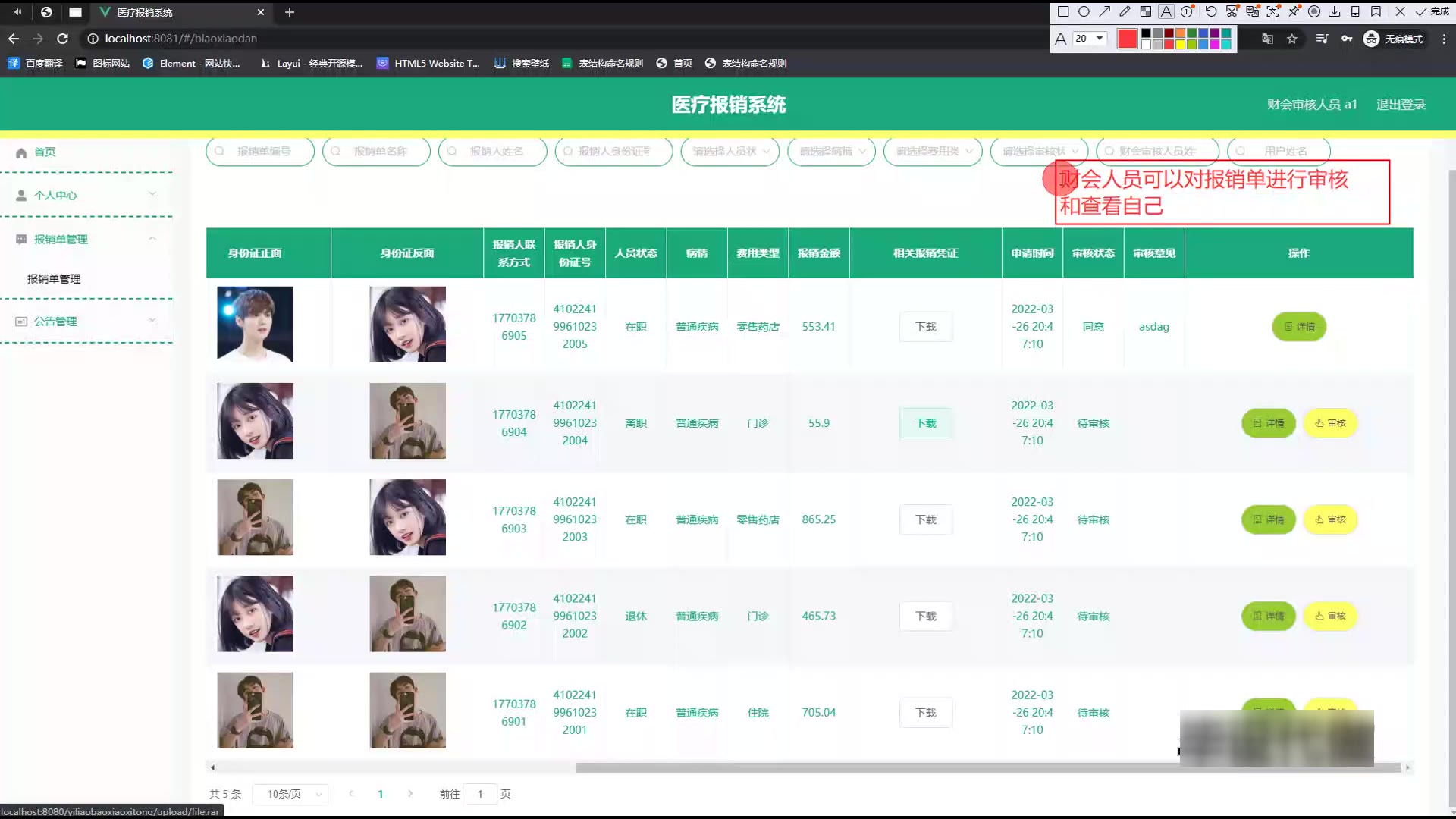Click the pin screenshot icon
1456x819 pixels.
pyautogui.click(x=1294, y=11)
